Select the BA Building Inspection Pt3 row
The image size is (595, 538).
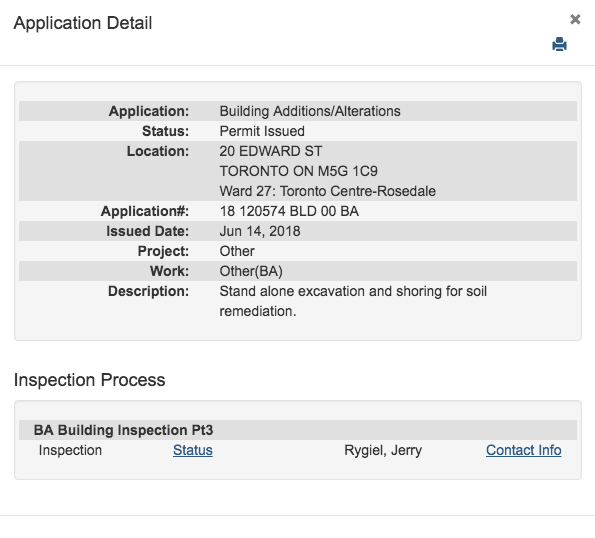click(x=298, y=430)
